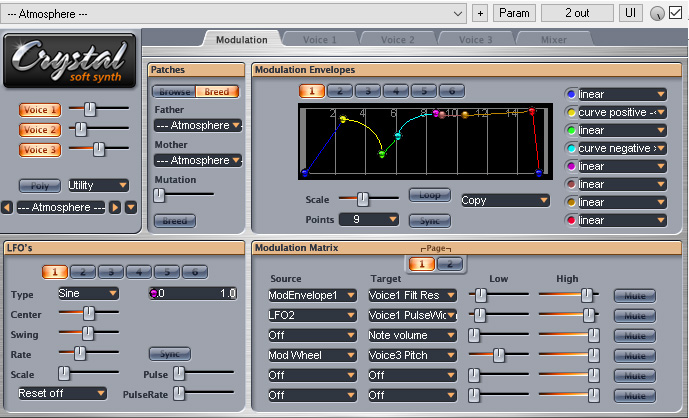Toggle the envelope Sync button
Viewport: 689px width, 418px height.
pyautogui.click(x=430, y=221)
